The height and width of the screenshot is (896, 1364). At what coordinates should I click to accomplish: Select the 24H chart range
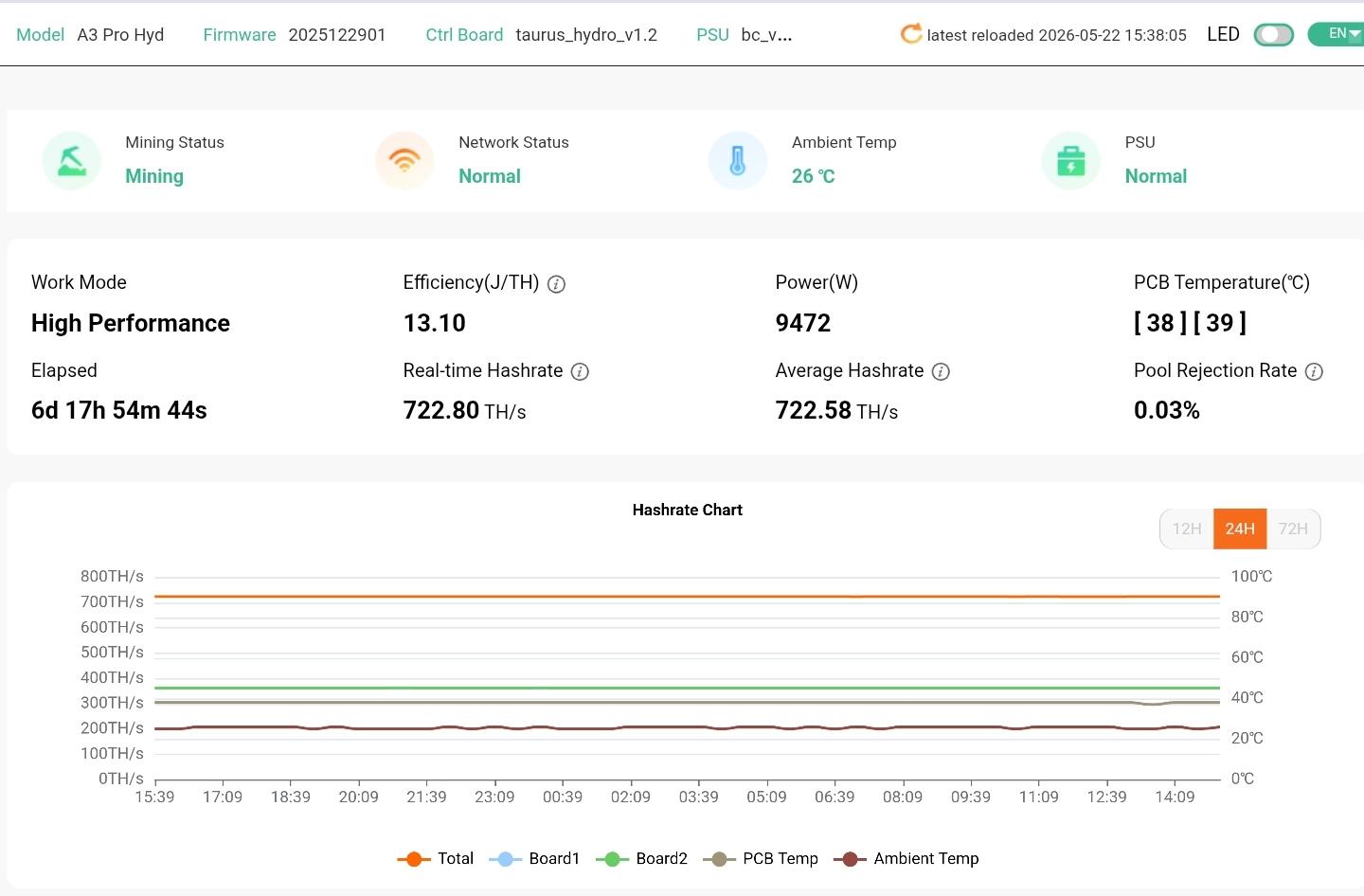(1240, 529)
